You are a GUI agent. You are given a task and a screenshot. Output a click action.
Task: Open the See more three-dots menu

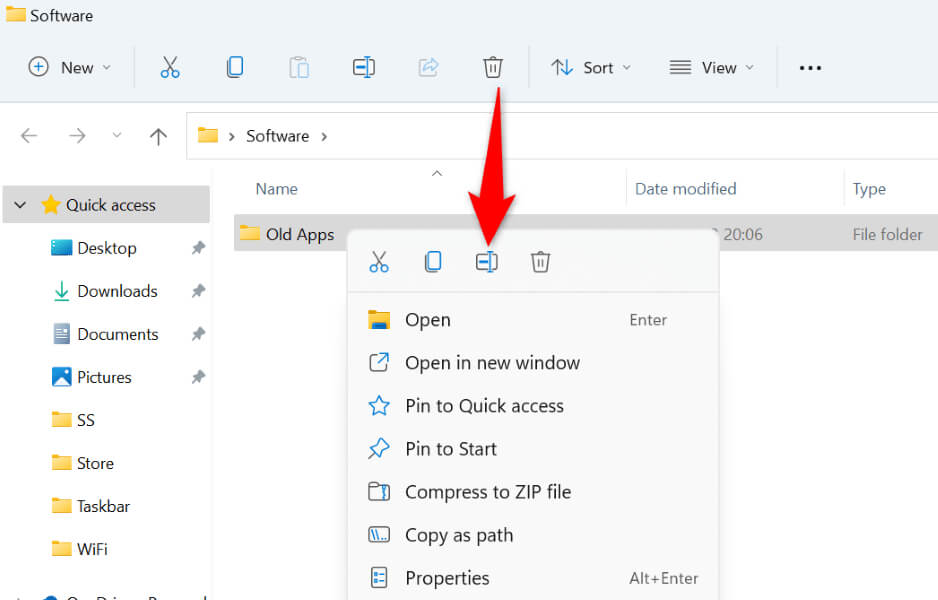(x=810, y=68)
